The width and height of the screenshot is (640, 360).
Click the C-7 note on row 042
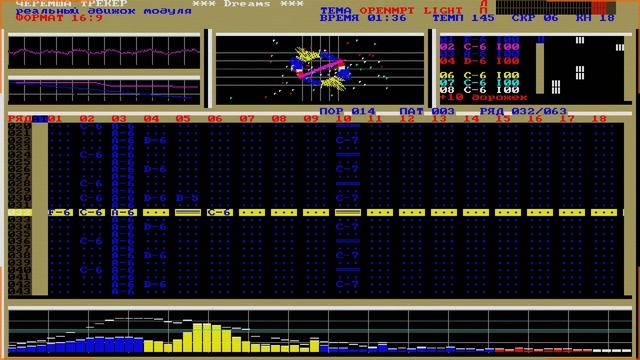[347, 284]
